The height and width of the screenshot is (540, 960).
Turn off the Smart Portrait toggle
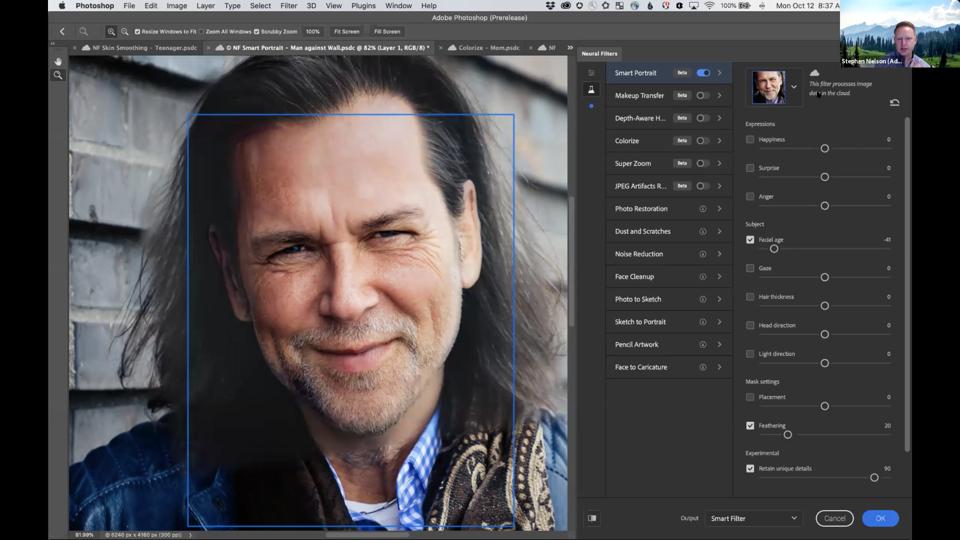[703, 73]
